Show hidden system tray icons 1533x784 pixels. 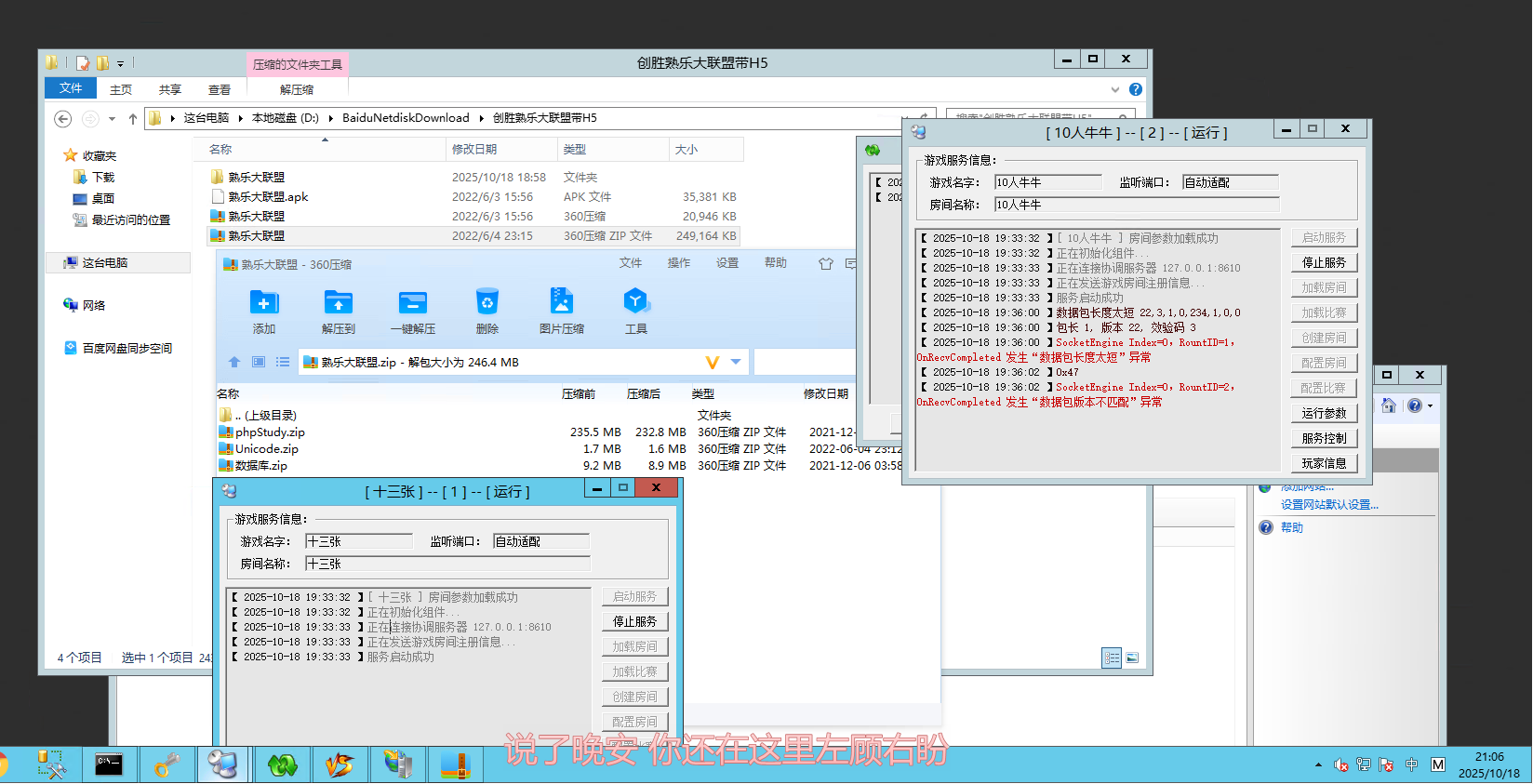tap(1318, 765)
